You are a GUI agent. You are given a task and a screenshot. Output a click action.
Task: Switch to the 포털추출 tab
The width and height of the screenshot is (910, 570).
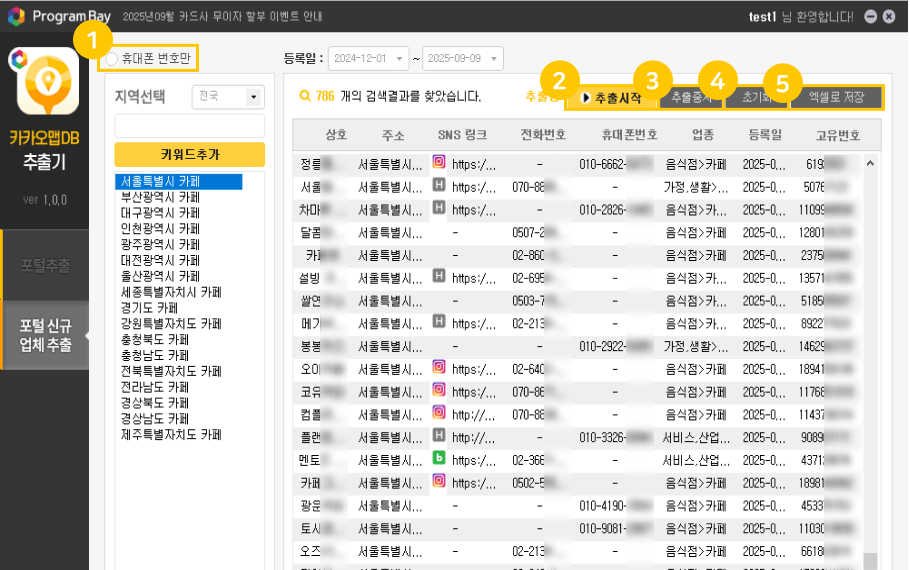[45, 265]
